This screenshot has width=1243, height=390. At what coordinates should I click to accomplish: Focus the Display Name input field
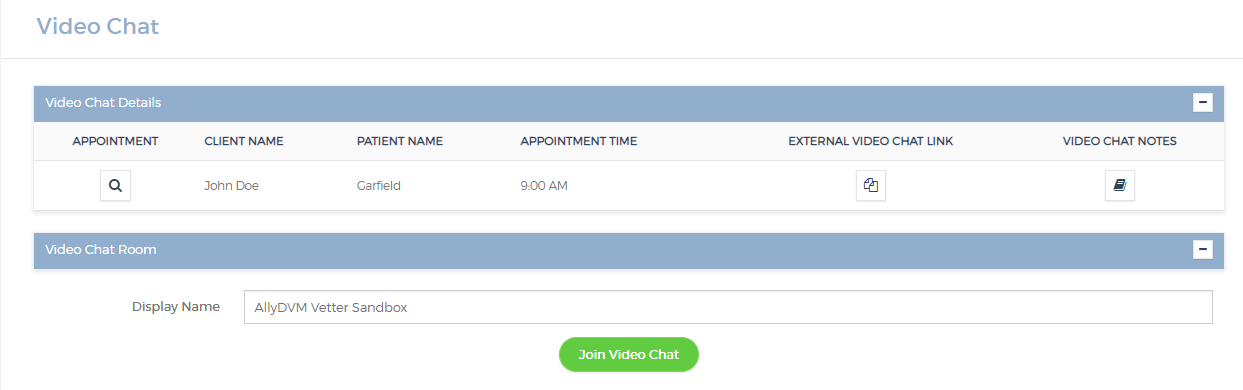[728, 307]
